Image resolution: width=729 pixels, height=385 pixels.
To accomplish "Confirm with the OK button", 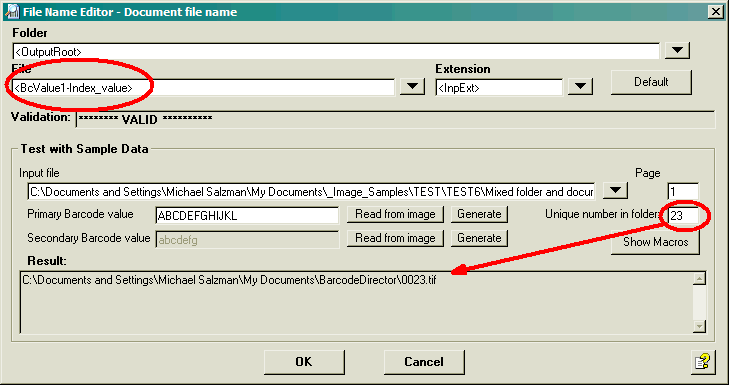I will pos(304,362).
